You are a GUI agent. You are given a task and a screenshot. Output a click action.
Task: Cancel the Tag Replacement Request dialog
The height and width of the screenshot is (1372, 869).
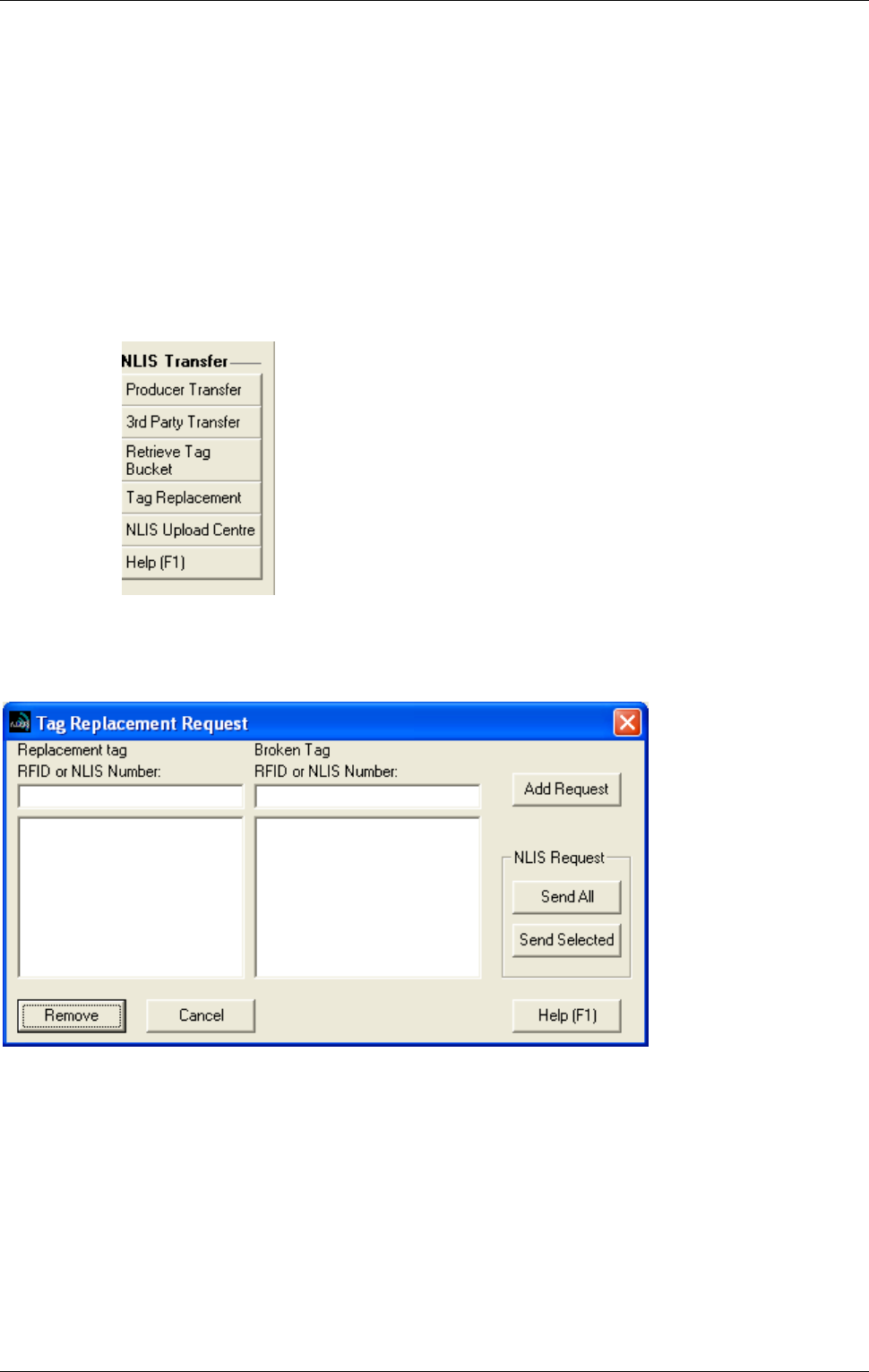pyautogui.click(x=201, y=1015)
